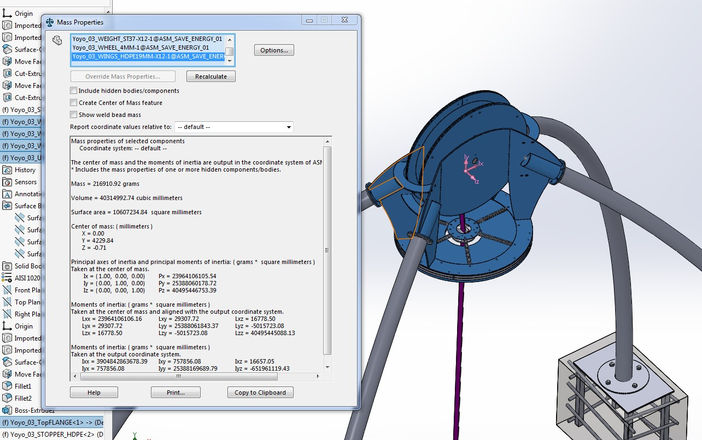Click the Surface Bodies folder icon
This screenshot has height=440, width=702.
7,206
